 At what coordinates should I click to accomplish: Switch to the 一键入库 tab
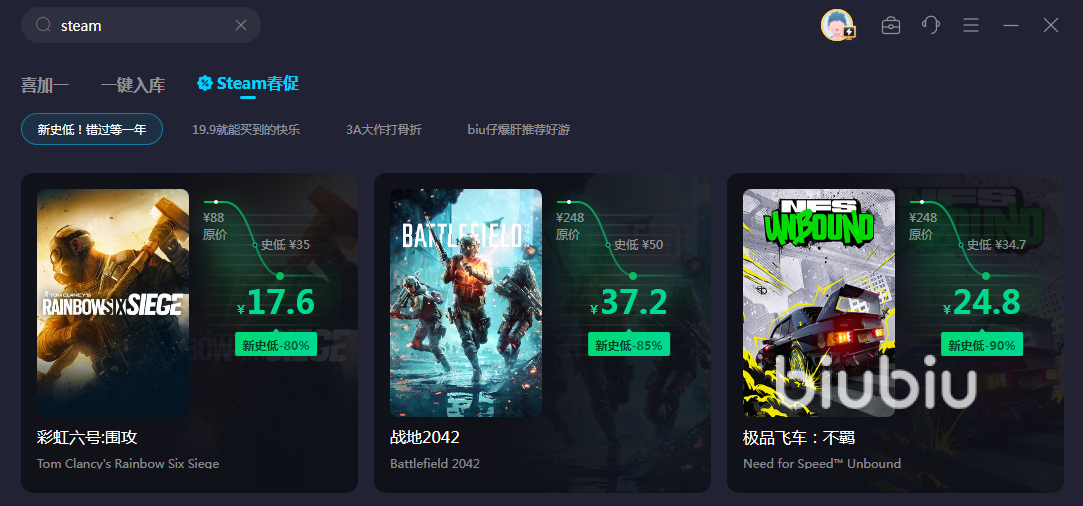pyautogui.click(x=133, y=85)
